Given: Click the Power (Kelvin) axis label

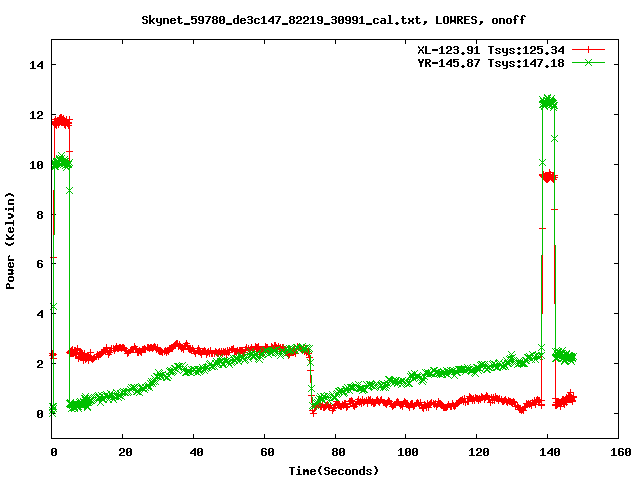Looking at the screenshot, I should 10,241.
